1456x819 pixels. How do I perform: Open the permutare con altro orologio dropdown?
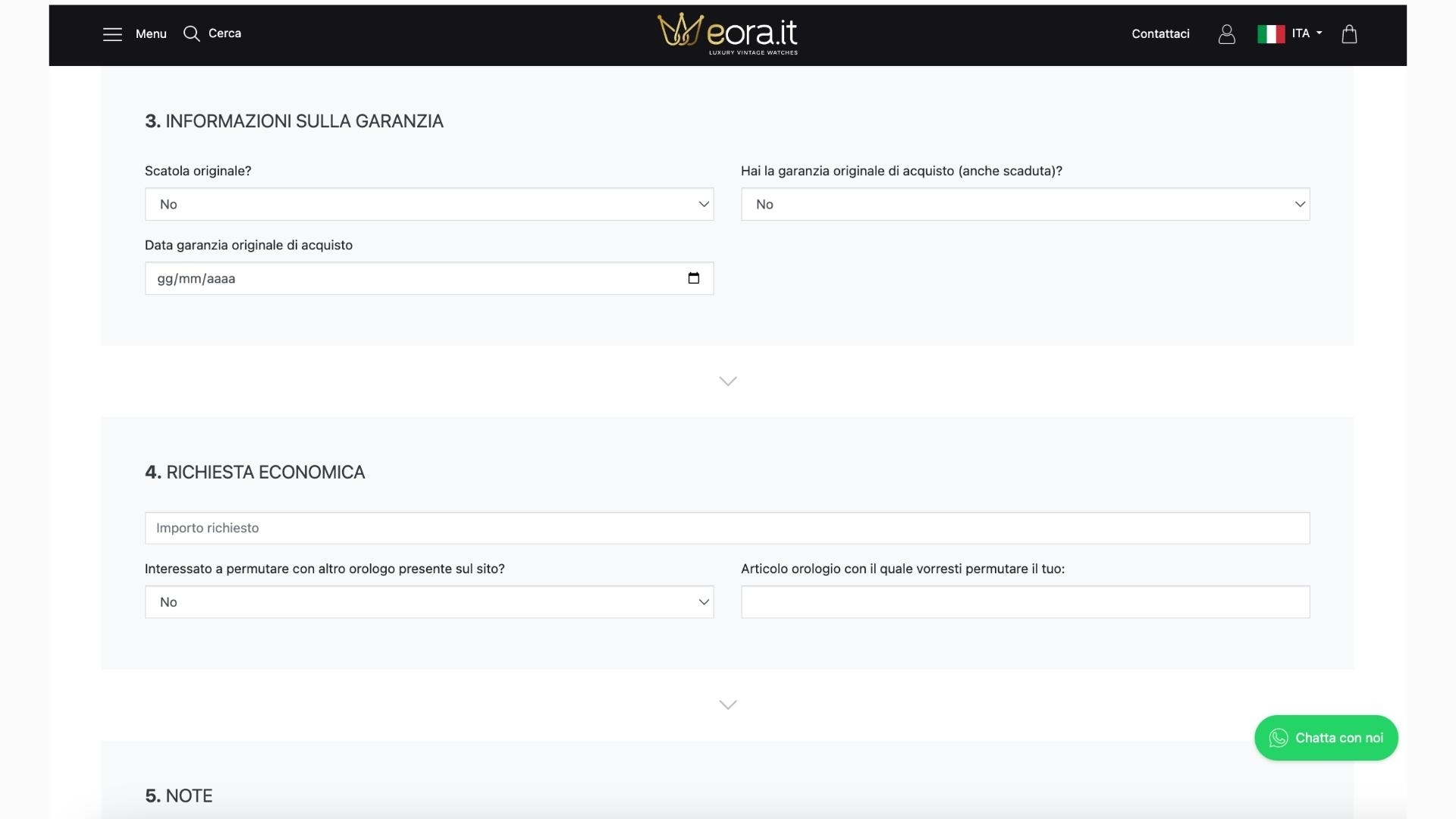[429, 602]
